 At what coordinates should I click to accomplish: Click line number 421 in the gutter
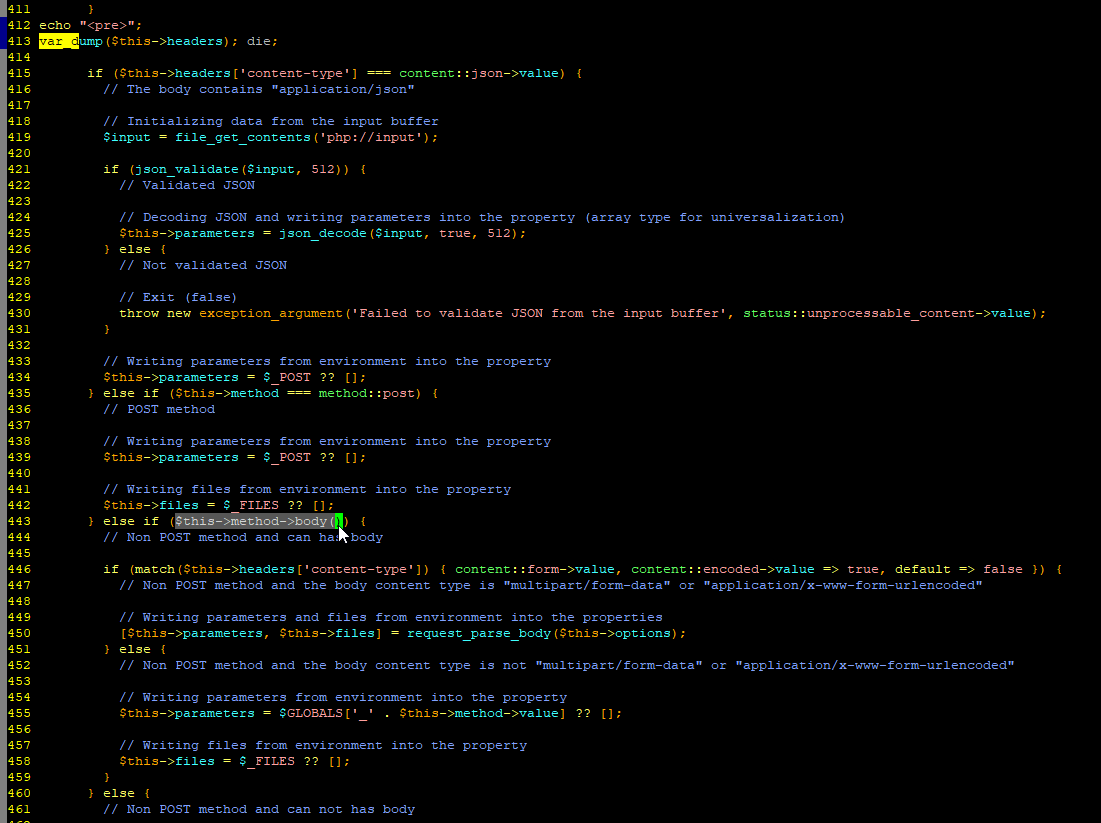[x=18, y=169]
